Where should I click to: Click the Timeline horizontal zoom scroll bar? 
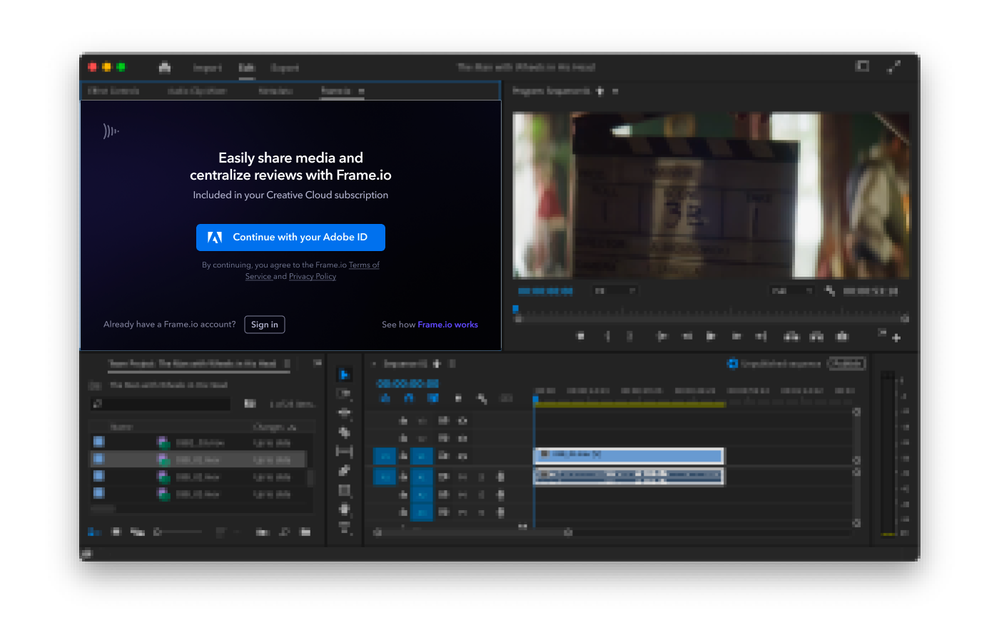tap(473, 532)
